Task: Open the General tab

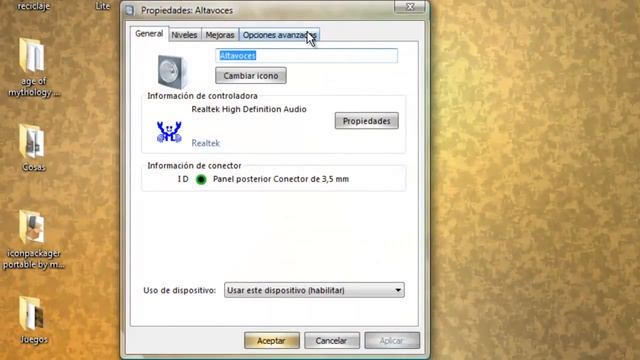Action: (x=149, y=34)
